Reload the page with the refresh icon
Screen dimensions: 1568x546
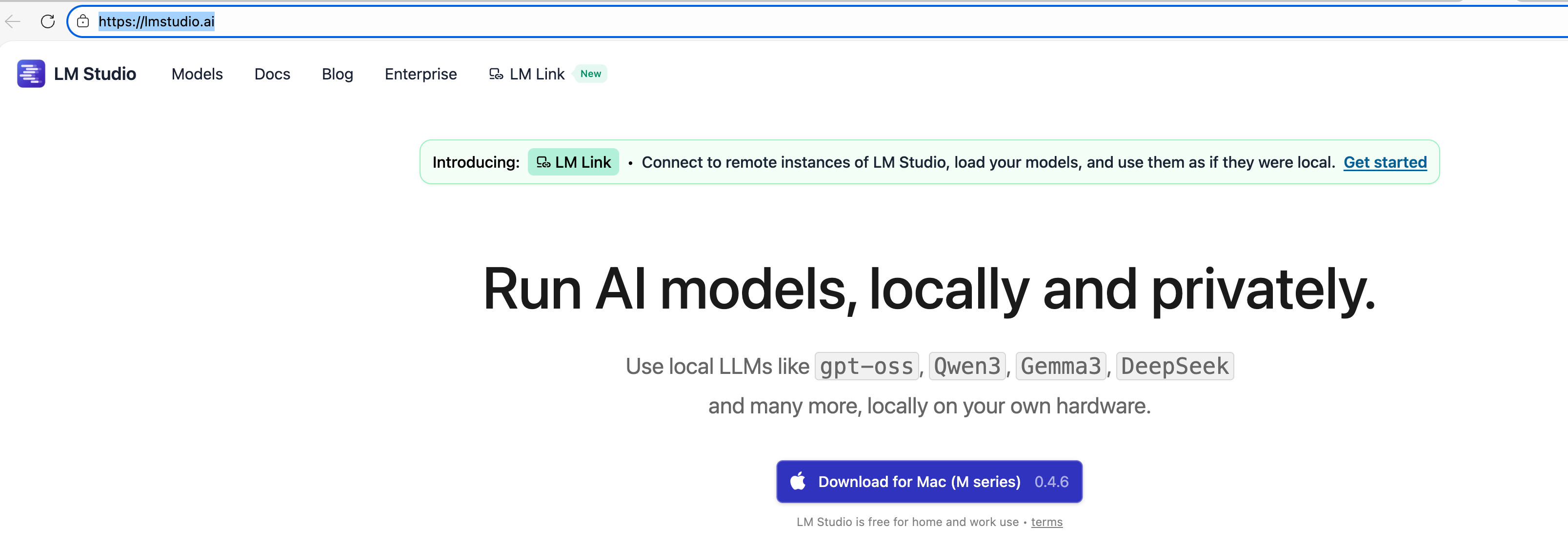47,22
